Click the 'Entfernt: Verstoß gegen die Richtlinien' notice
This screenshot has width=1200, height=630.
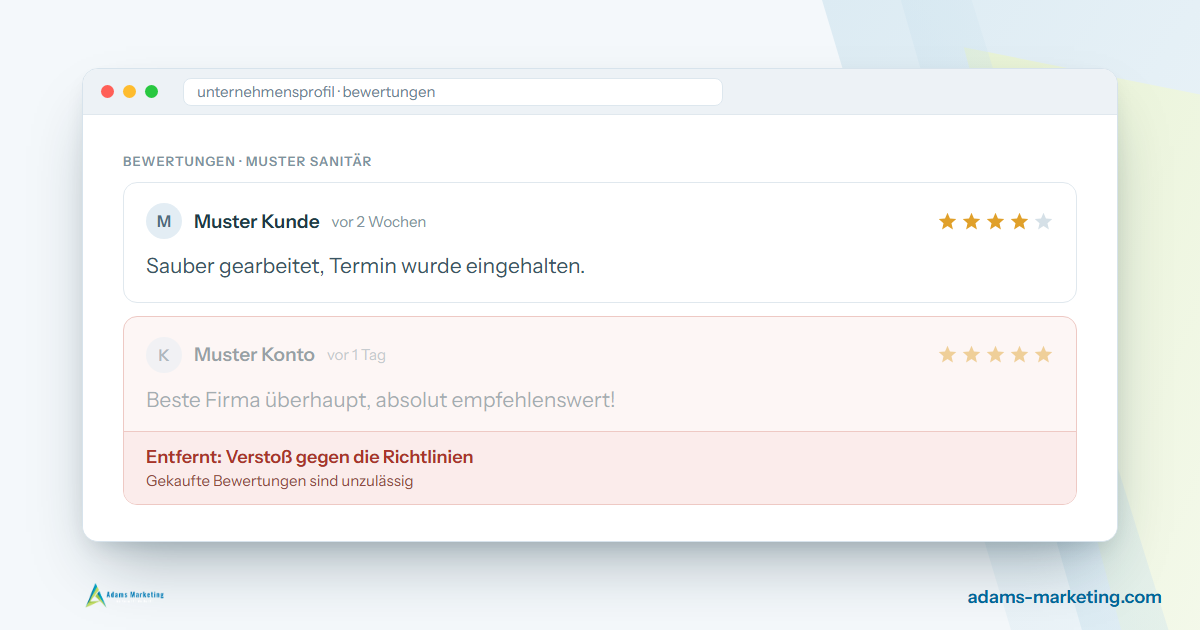click(x=310, y=457)
